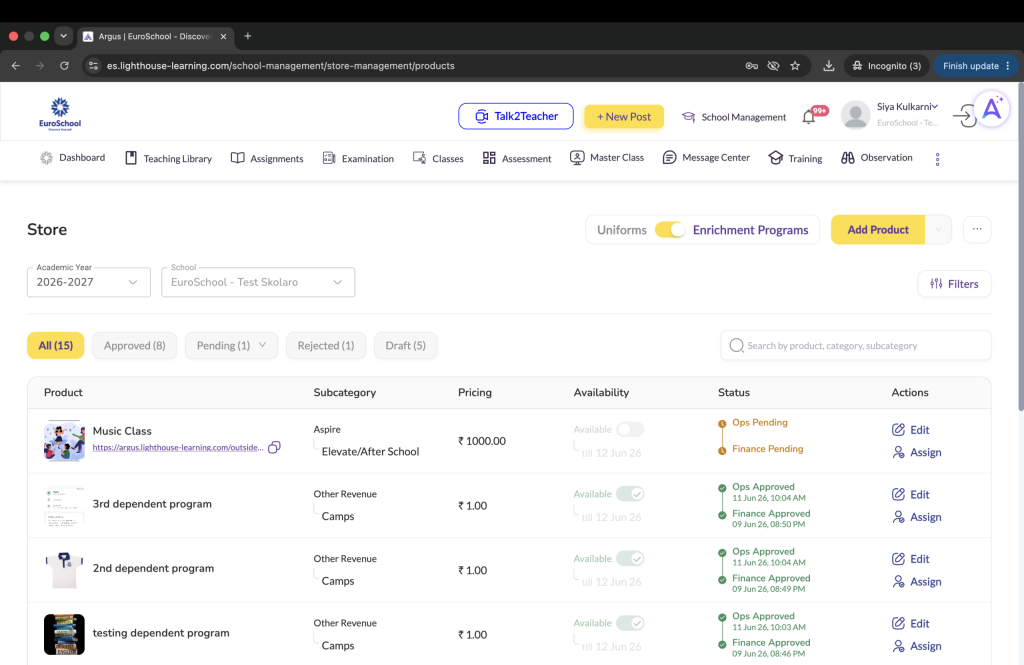
Task: Open the School dropdown
Action: [x=258, y=282]
